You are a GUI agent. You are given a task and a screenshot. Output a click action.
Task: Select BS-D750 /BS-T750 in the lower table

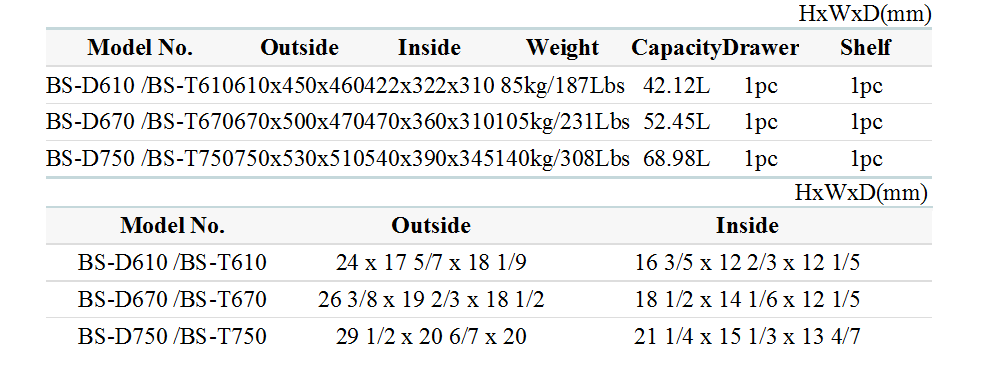[x=172, y=336]
